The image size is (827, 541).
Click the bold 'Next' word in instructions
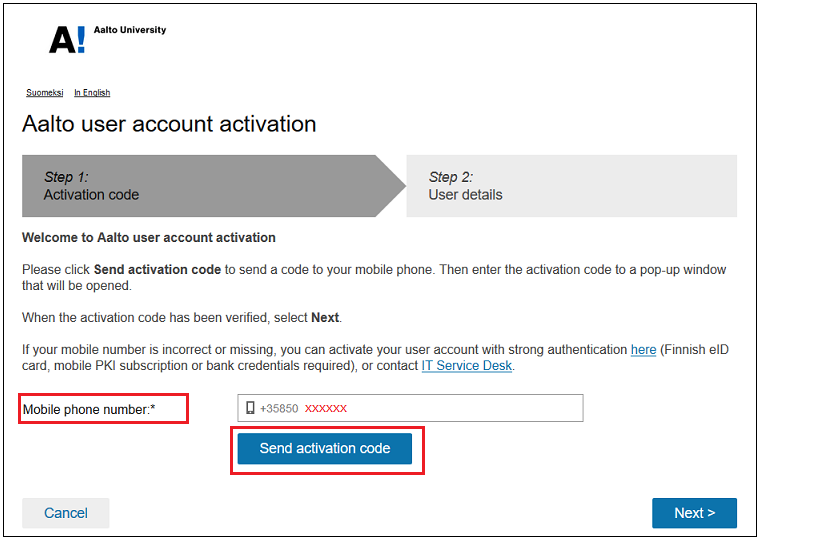325,318
